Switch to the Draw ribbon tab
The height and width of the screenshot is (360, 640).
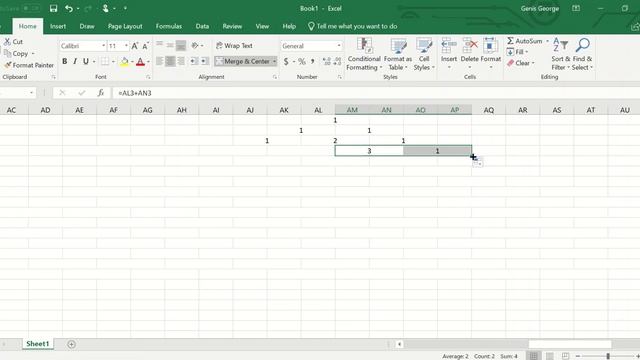pyautogui.click(x=87, y=26)
